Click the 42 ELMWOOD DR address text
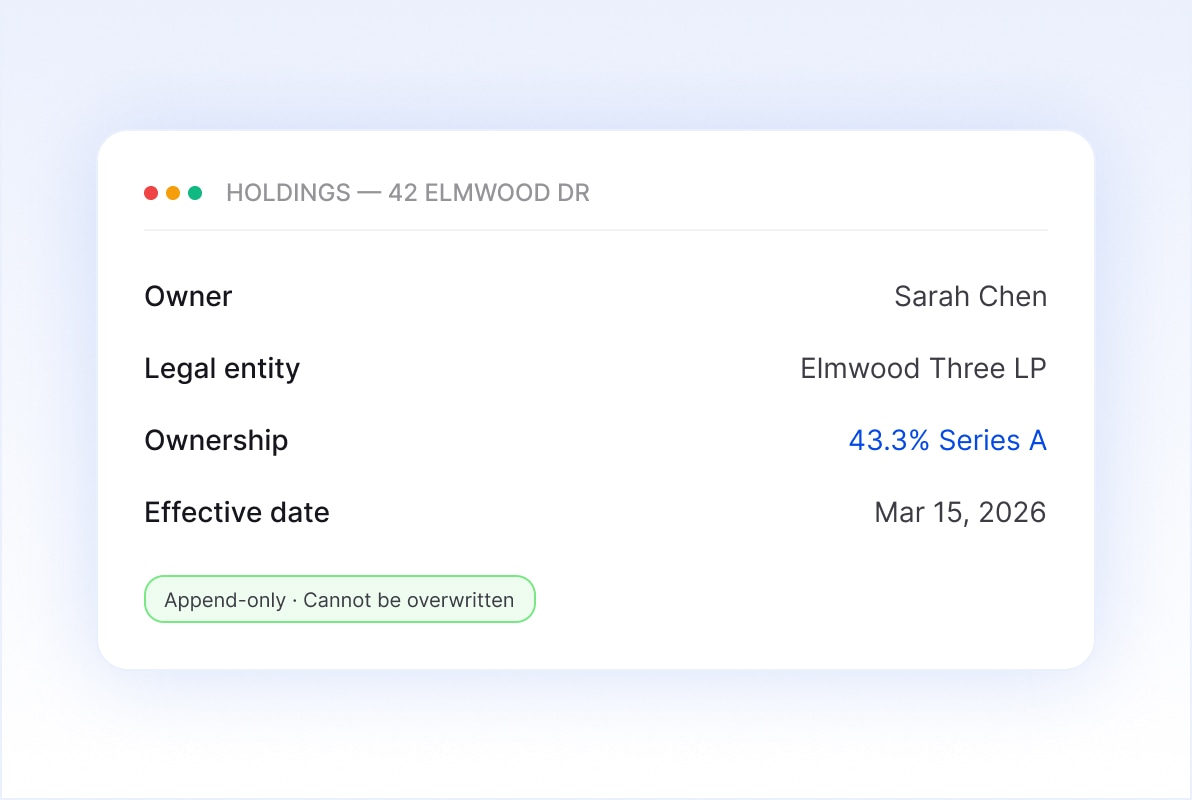1192x800 pixels. [488, 193]
